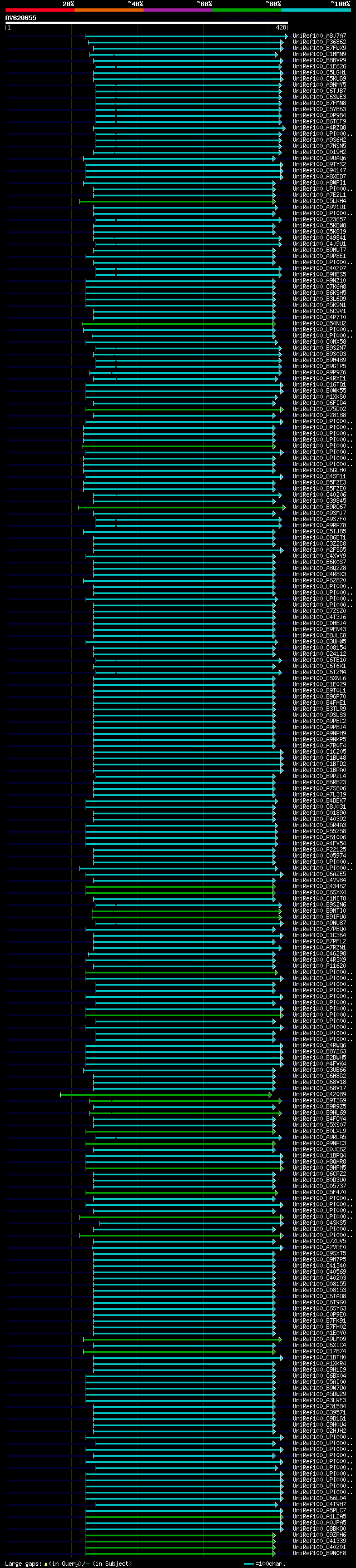Select hit label UniRef100_A2VDE0
Image resolution: width=356 pixels, height=1568 pixels.
click(x=319, y=1248)
